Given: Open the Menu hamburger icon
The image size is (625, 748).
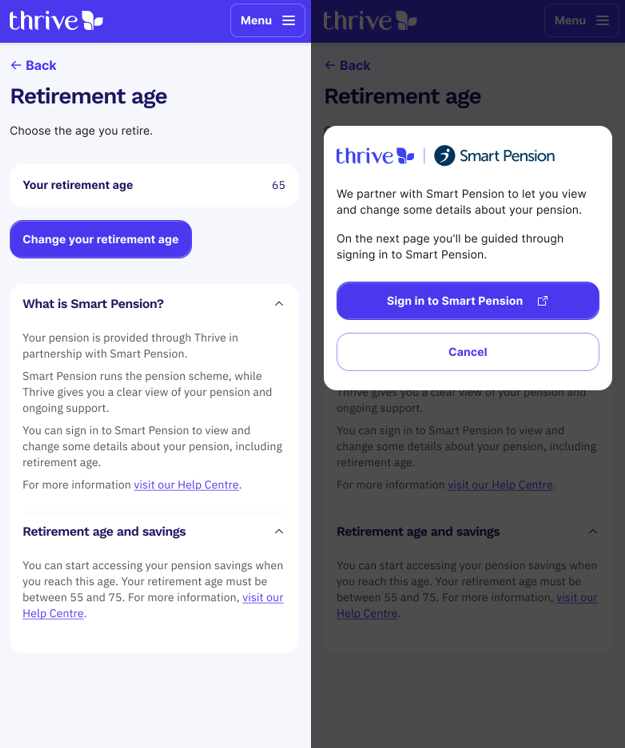Looking at the screenshot, I should (x=289, y=20).
